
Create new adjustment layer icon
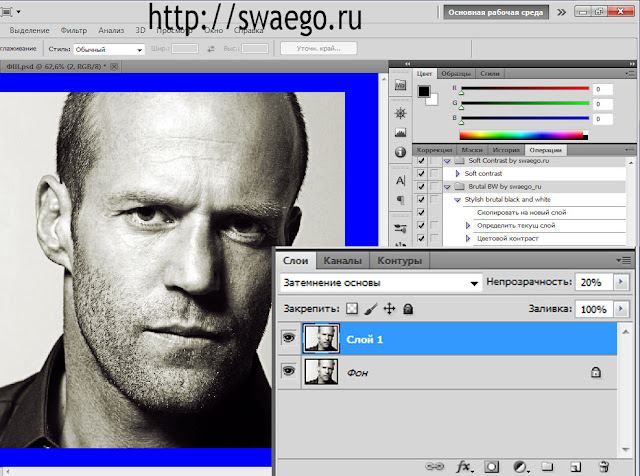point(520,466)
